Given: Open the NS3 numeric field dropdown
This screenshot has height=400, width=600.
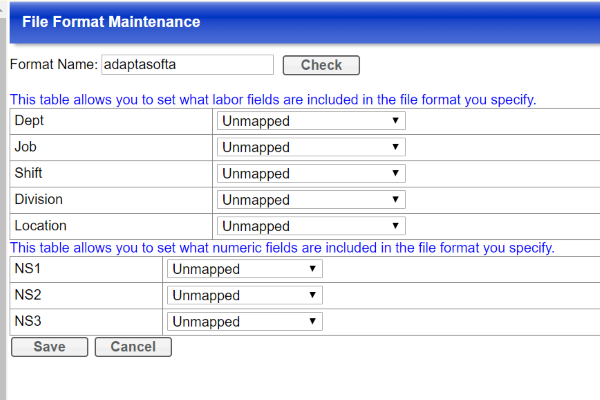Looking at the screenshot, I should tap(244, 321).
